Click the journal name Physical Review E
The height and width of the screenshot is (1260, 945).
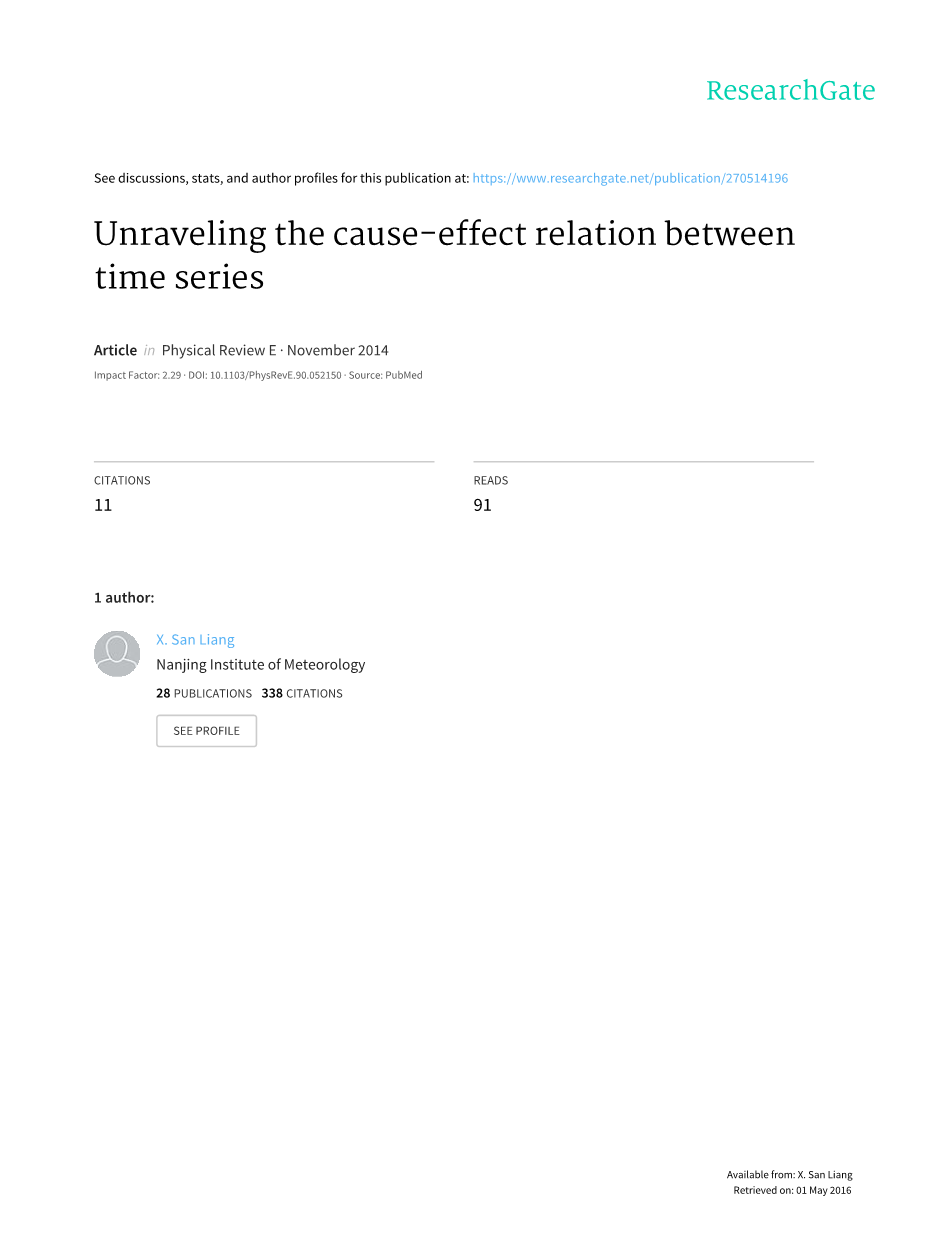point(219,350)
